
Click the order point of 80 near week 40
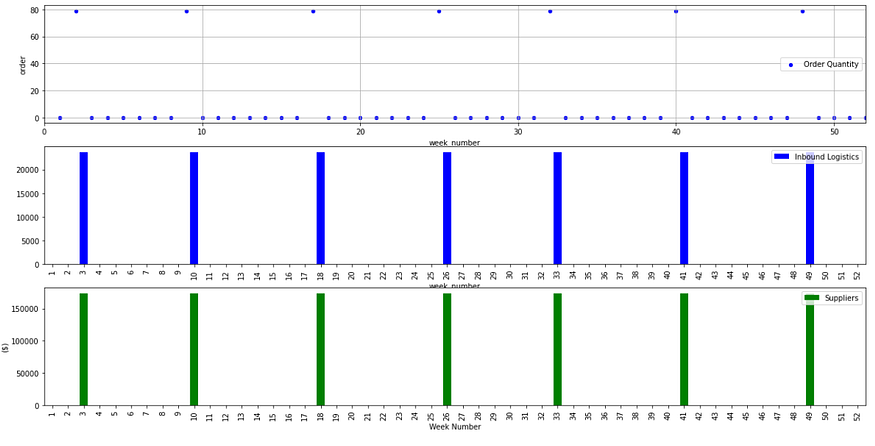(x=676, y=11)
